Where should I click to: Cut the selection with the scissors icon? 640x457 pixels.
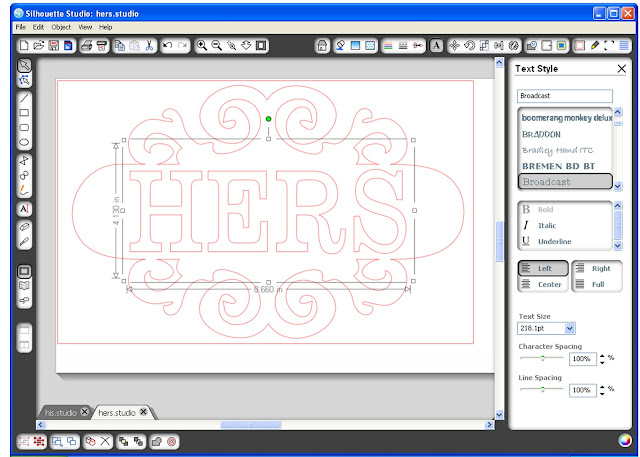click(149, 45)
